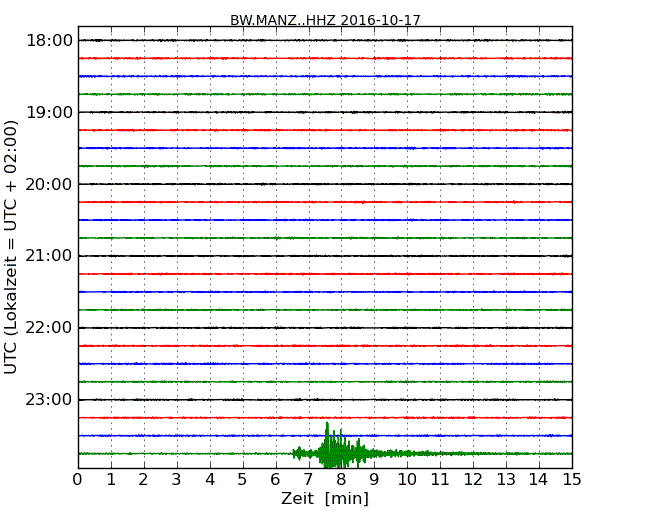
Task: Click x-axis tick label 6
Action: click(276, 480)
